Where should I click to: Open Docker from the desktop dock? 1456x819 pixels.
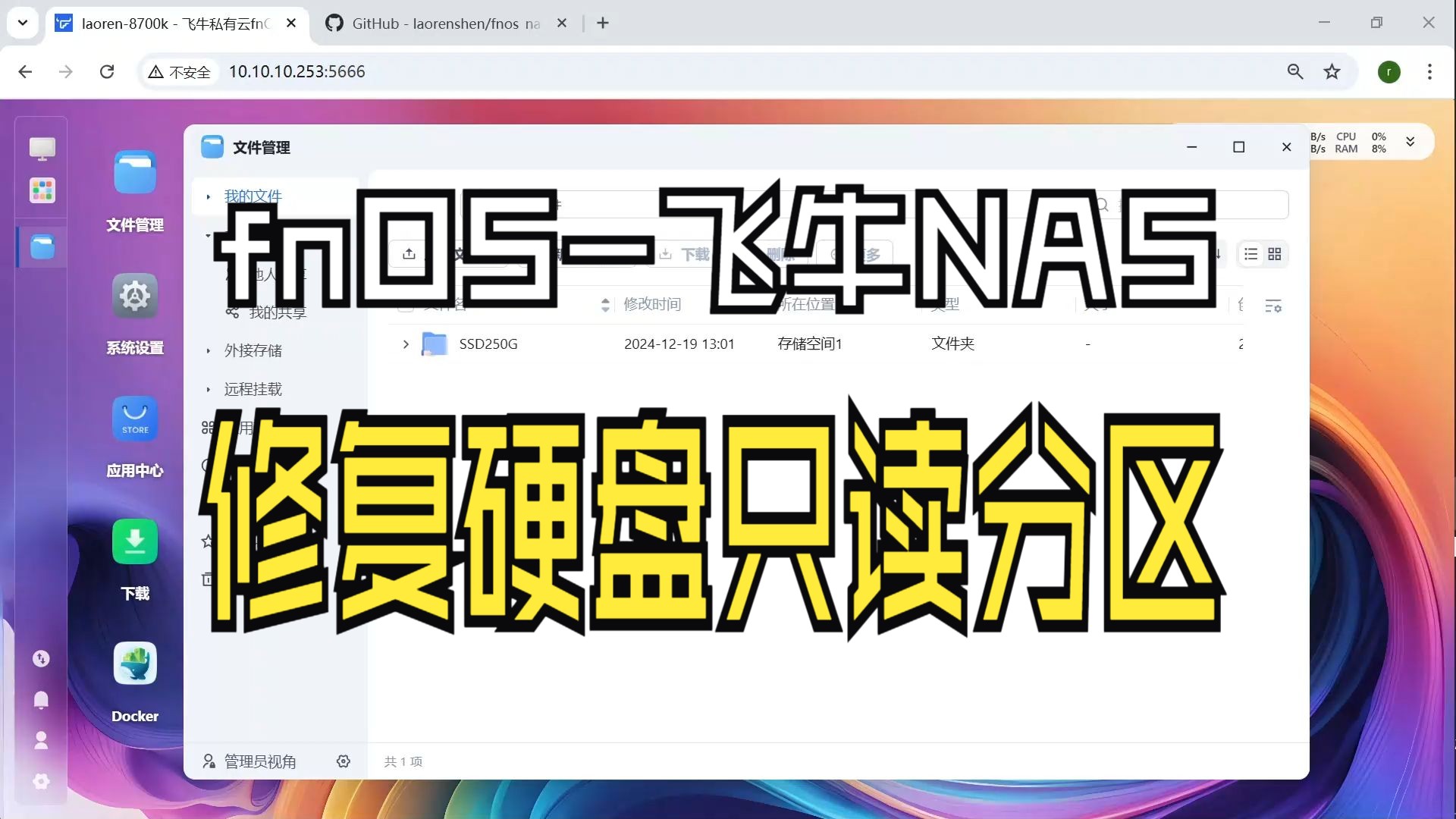(x=134, y=663)
